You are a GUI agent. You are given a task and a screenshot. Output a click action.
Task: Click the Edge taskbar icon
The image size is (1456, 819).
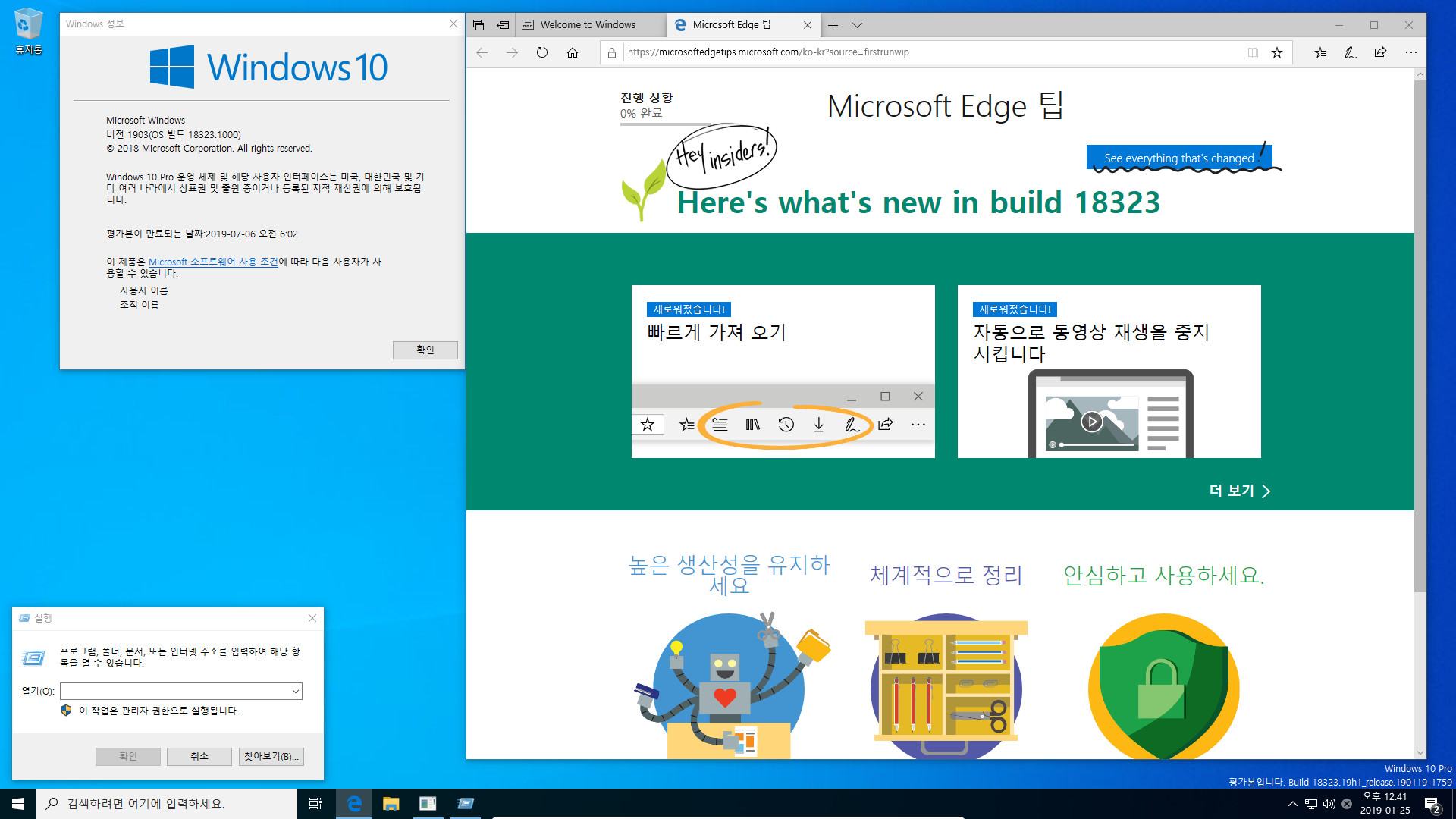point(353,804)
